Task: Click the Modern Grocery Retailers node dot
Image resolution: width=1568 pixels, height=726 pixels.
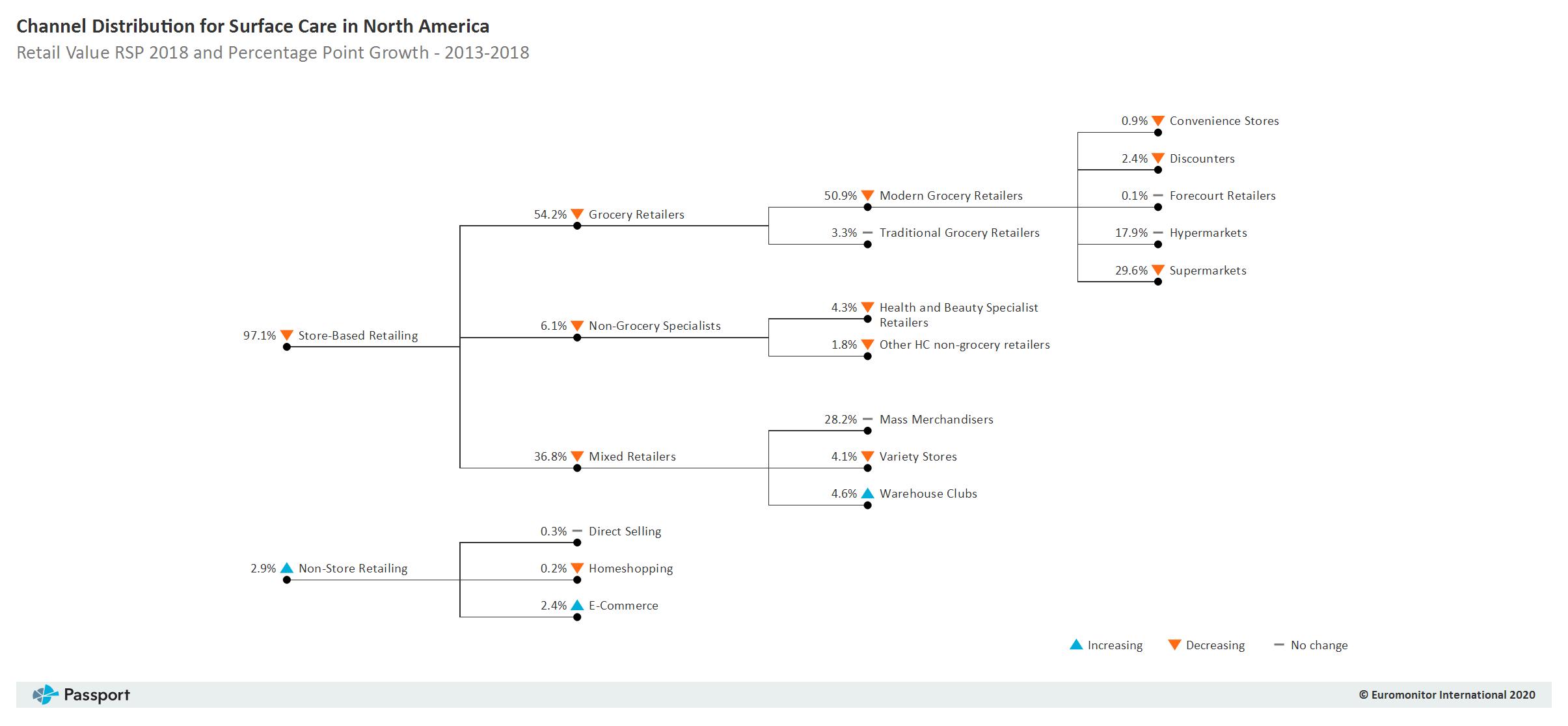Action: click(x=867, y=208)
